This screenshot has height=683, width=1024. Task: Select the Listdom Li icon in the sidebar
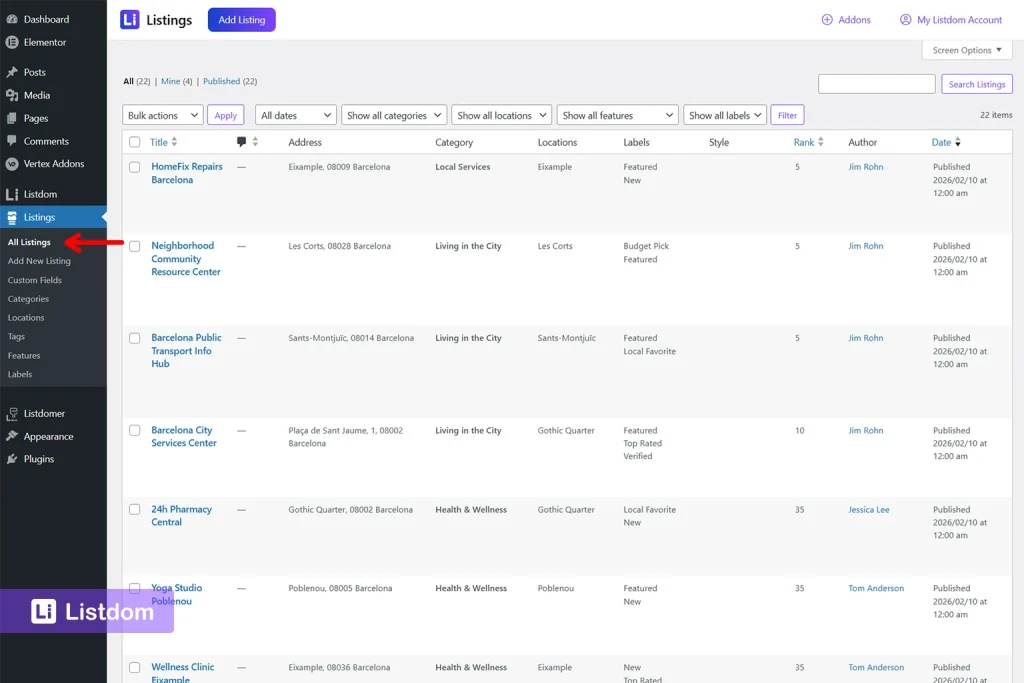(x=12, y=194)
